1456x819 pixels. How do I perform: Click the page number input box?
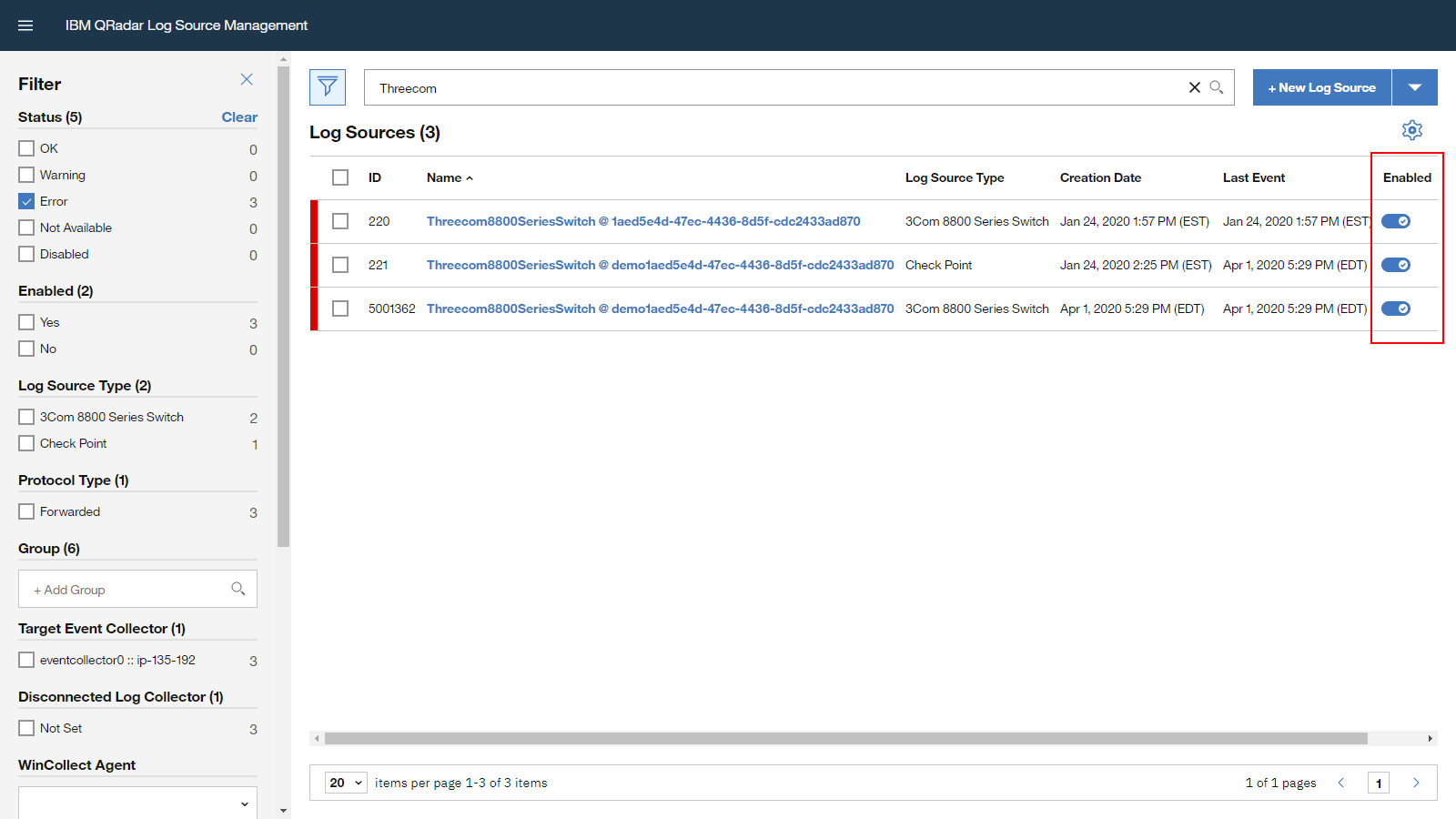(x=1379, y=783)
